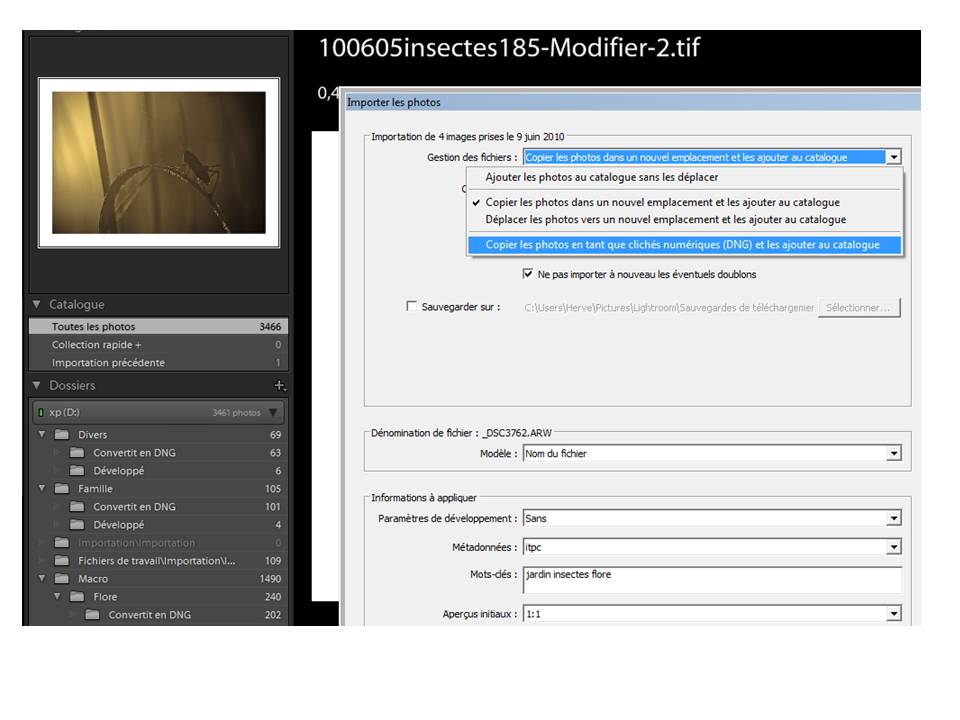Collapse the Dossiers panel triangle
This screenshot has width=960, height=720.
(x=37, y=386)
